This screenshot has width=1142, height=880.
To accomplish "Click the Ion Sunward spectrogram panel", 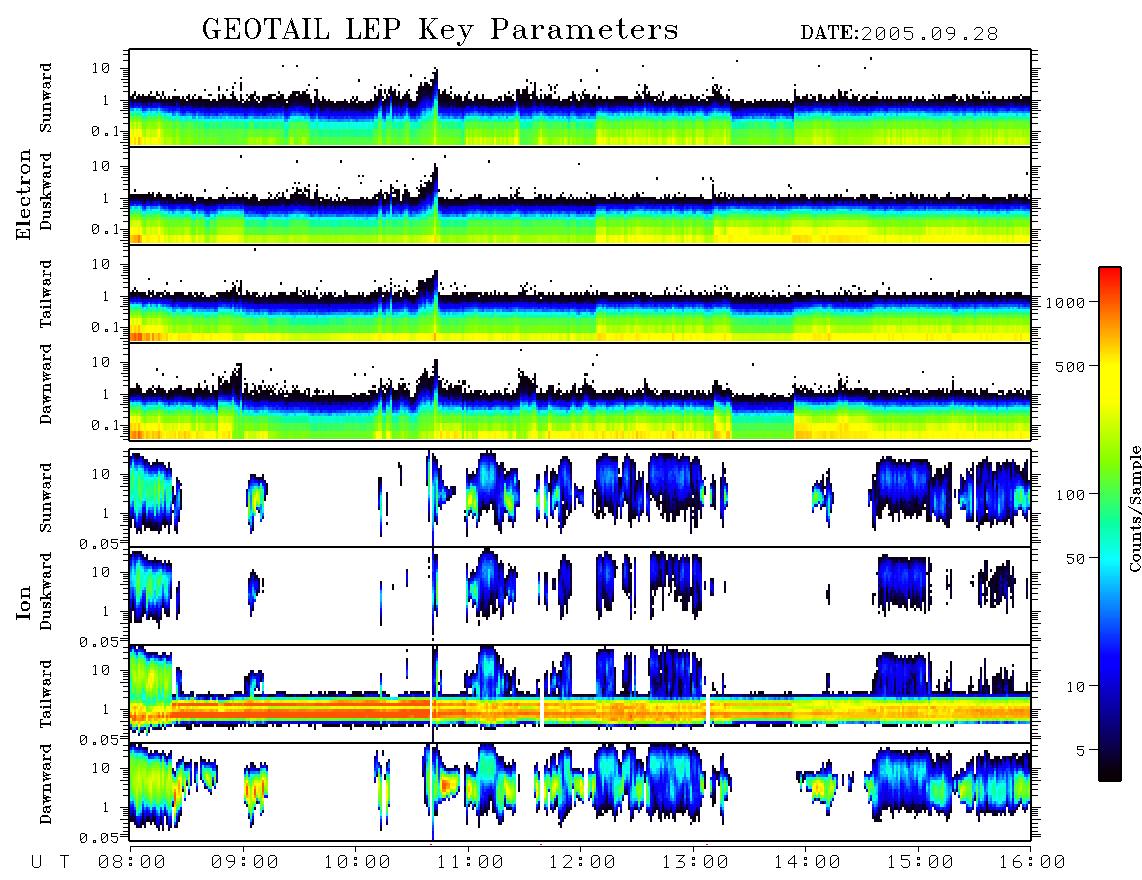I will (x=580, y=498).
